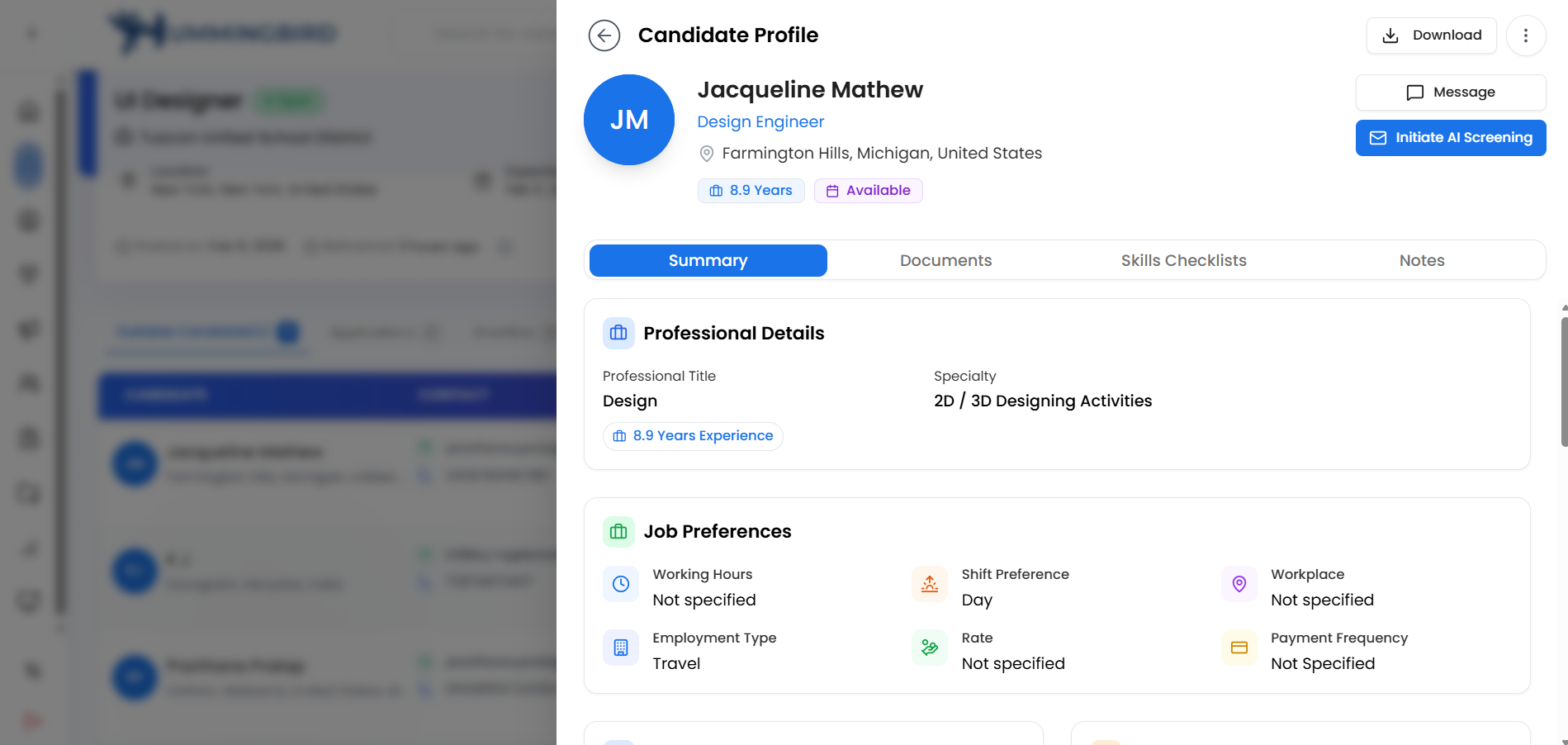Viewport: 1568px width, 745px height.
Task: Click the profile panel vertical scrollbar
Action: click(1563, 382)
